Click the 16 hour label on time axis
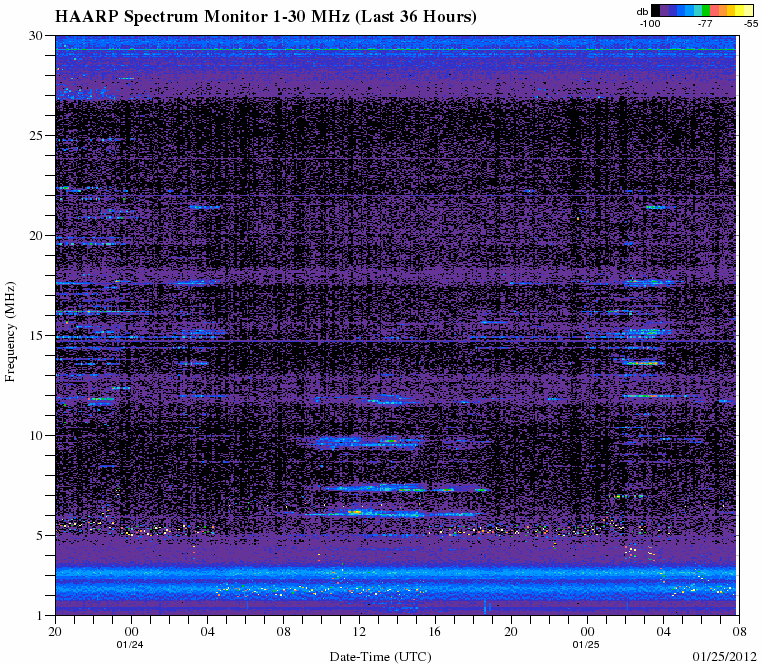Screen dimensions: 762x665 [x=435, y=632]
